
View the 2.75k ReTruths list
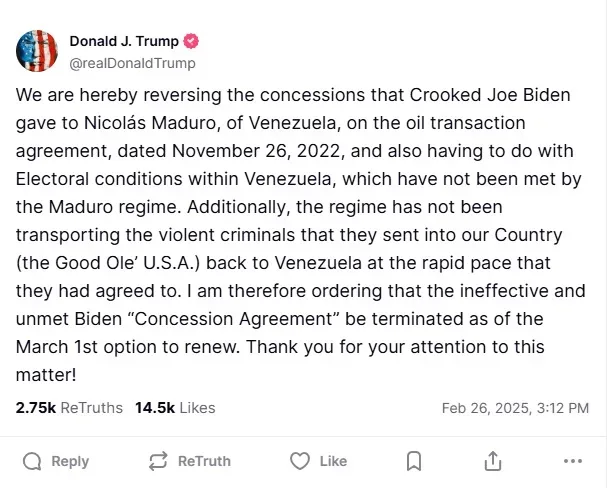point(69,408)
